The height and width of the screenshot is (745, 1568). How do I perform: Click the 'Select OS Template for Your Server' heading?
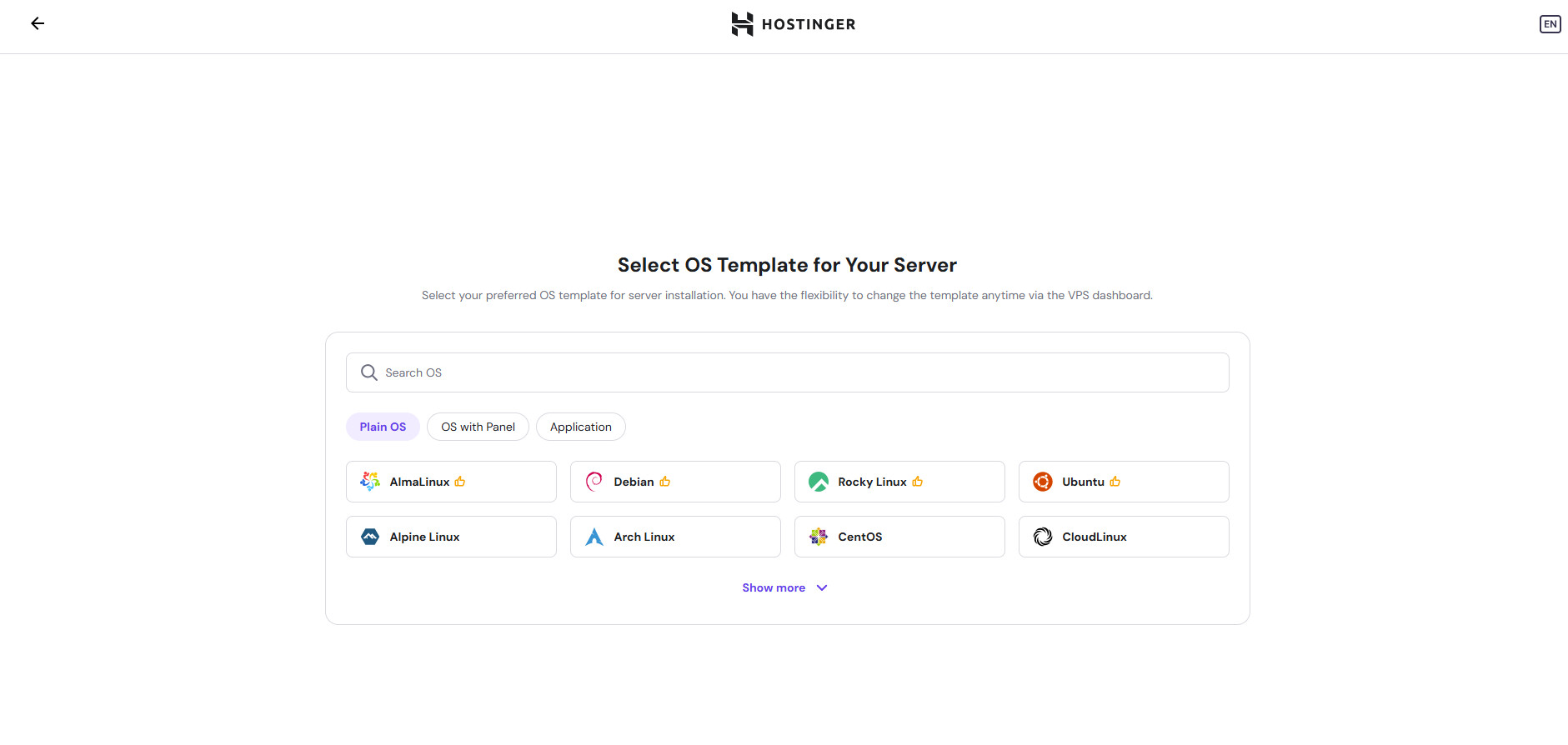[787, 265]
